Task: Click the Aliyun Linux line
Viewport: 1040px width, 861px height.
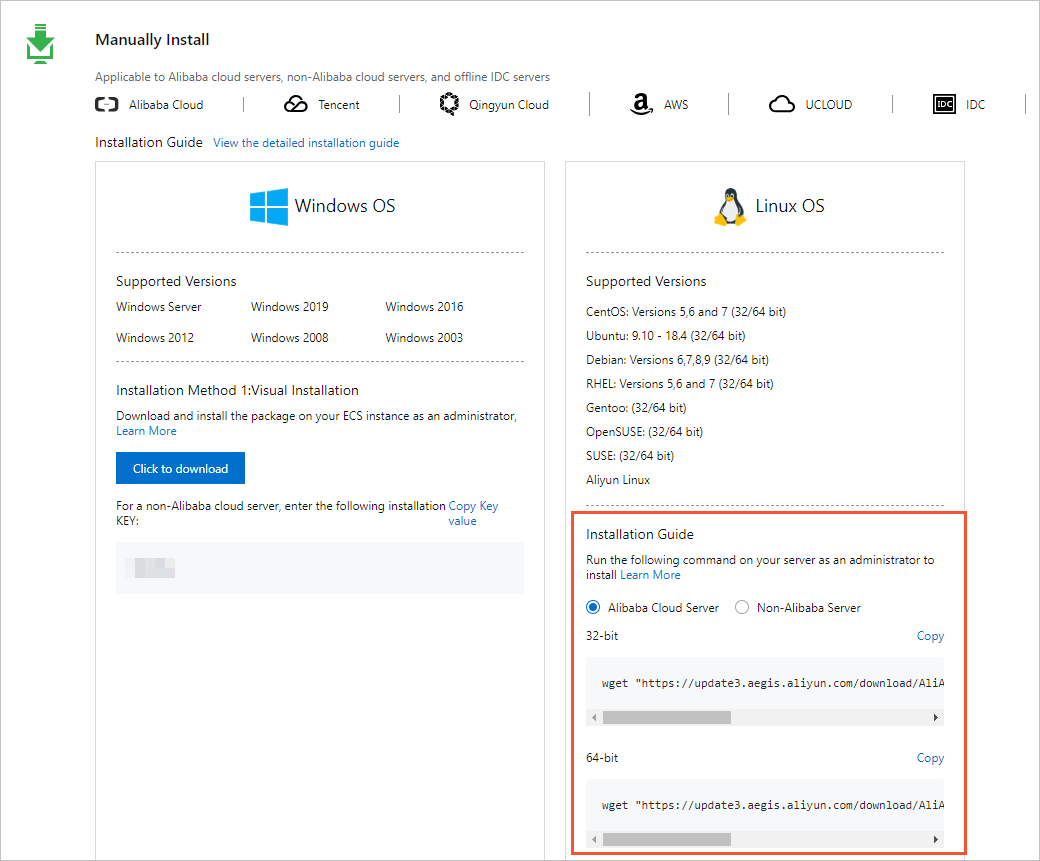Action: click(x=618, y=480)
